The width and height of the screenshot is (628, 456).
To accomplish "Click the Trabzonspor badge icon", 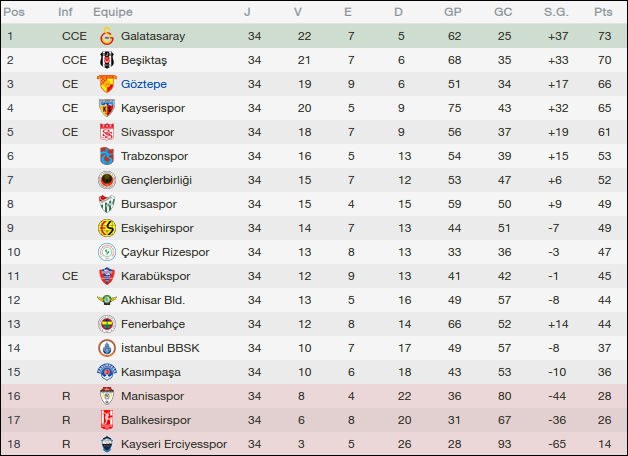I will [106, 156].
